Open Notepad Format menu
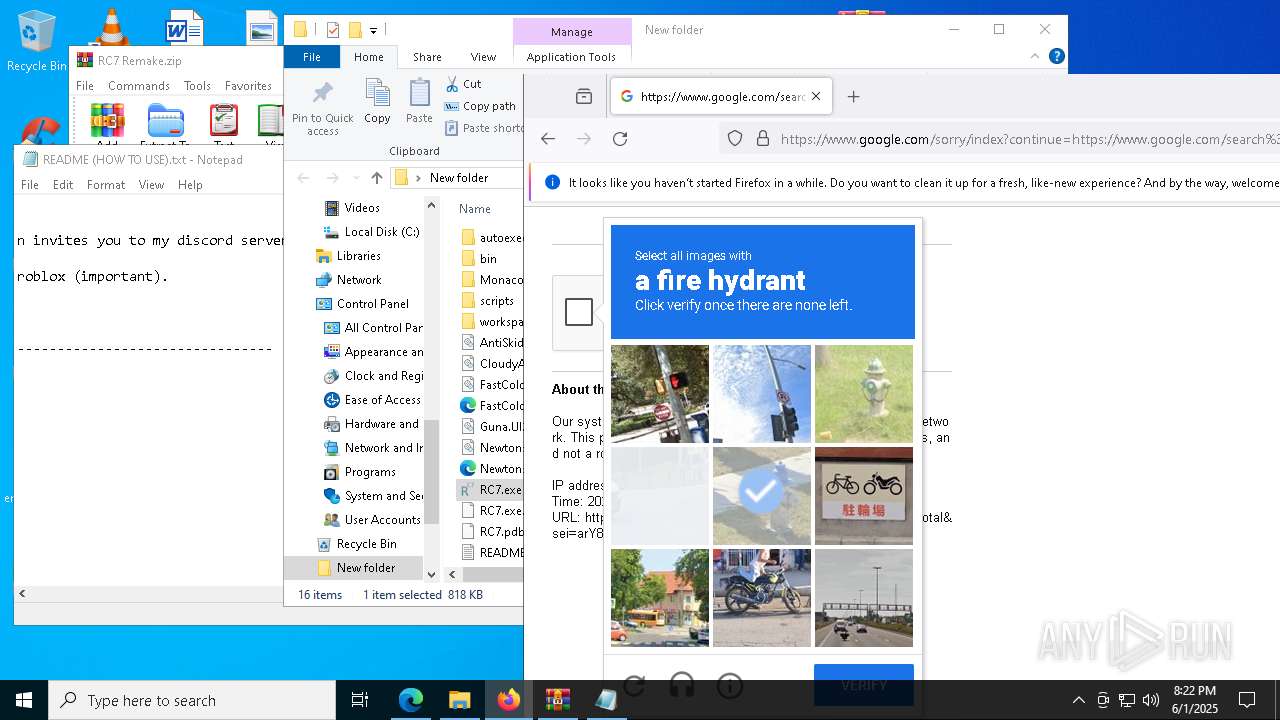1280x720 pixels. (x=106, y=185)
